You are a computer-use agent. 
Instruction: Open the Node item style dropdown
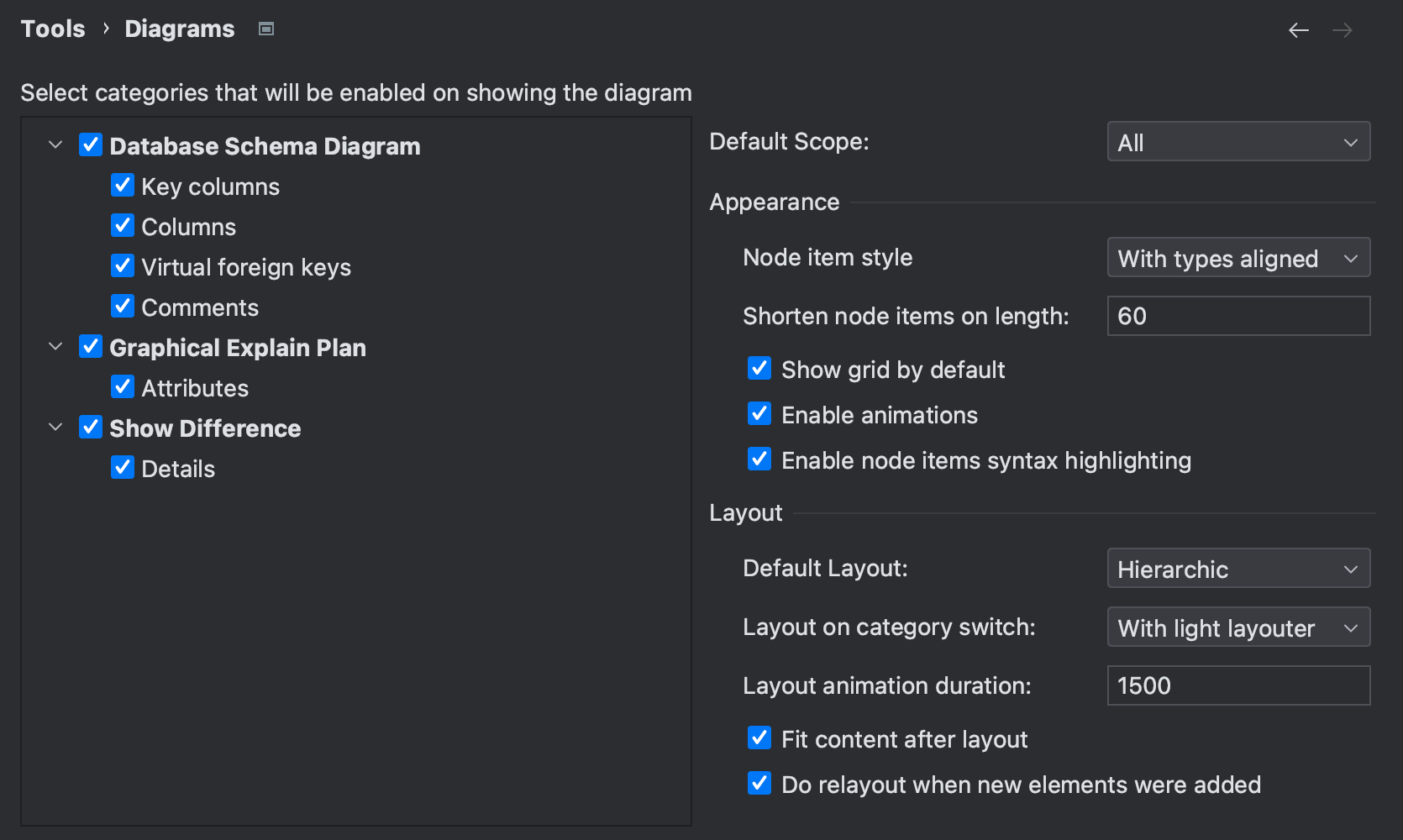click(1237, 258)
